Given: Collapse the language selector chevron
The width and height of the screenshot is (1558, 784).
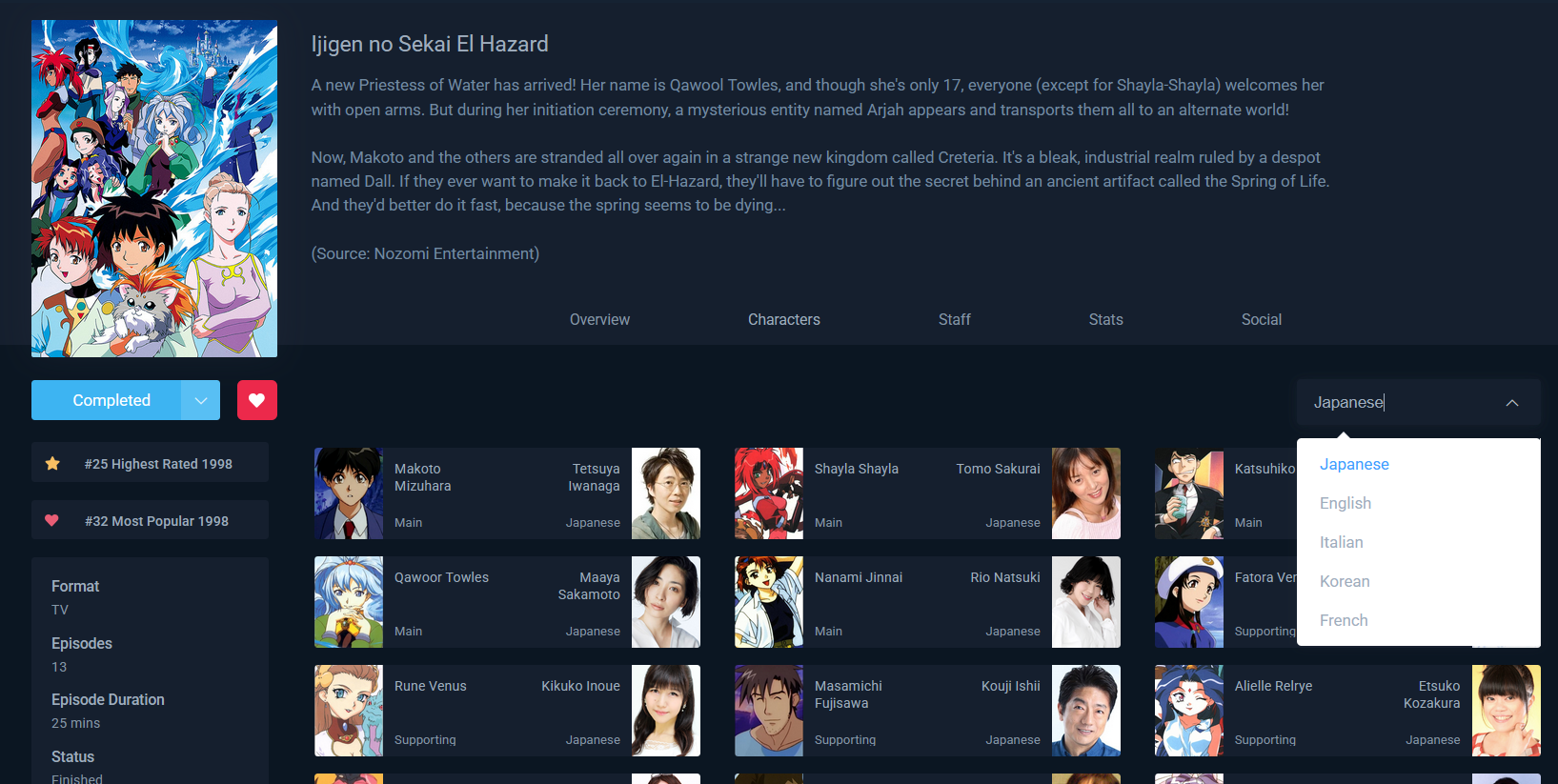Looking at the screenshot, I should coord(1511,403).
